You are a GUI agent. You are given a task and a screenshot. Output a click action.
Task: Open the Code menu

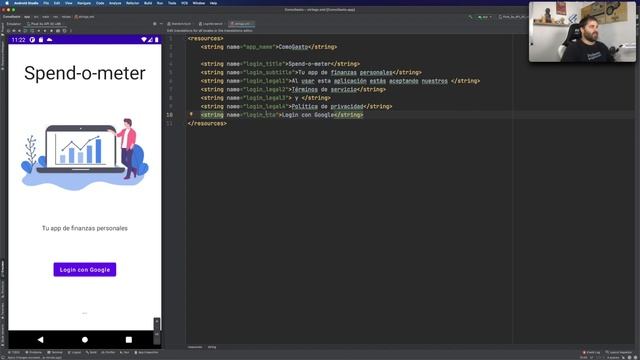[x=100, y=3]
